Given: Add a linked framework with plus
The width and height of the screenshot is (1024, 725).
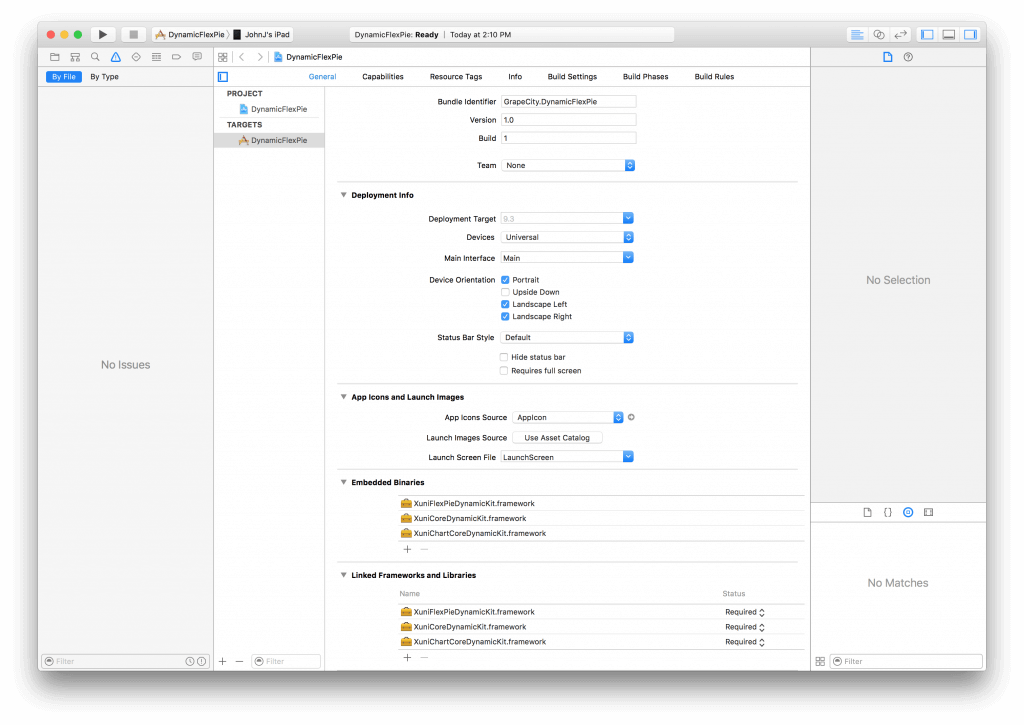Looking at the screenshot, I should 408,658.
